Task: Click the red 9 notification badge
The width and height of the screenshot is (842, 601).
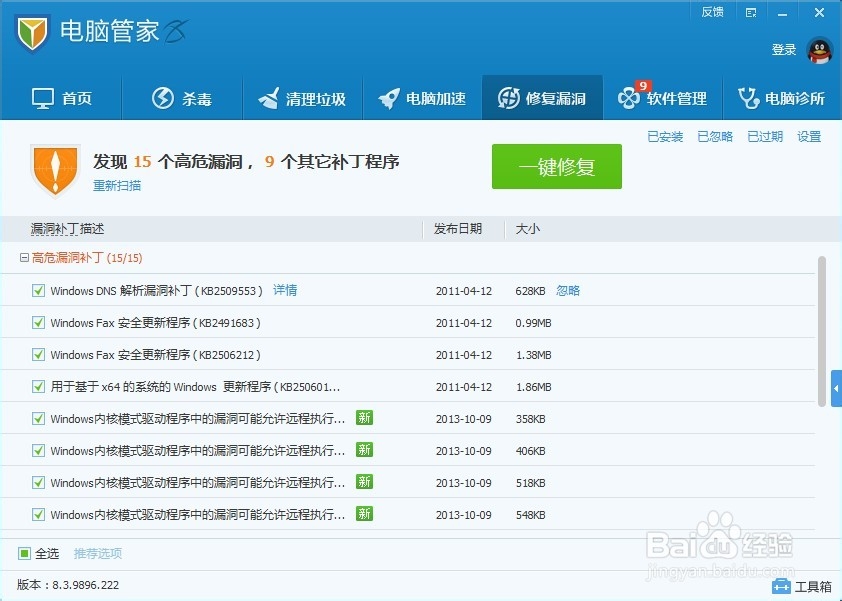Action: [x=643, y=85]
